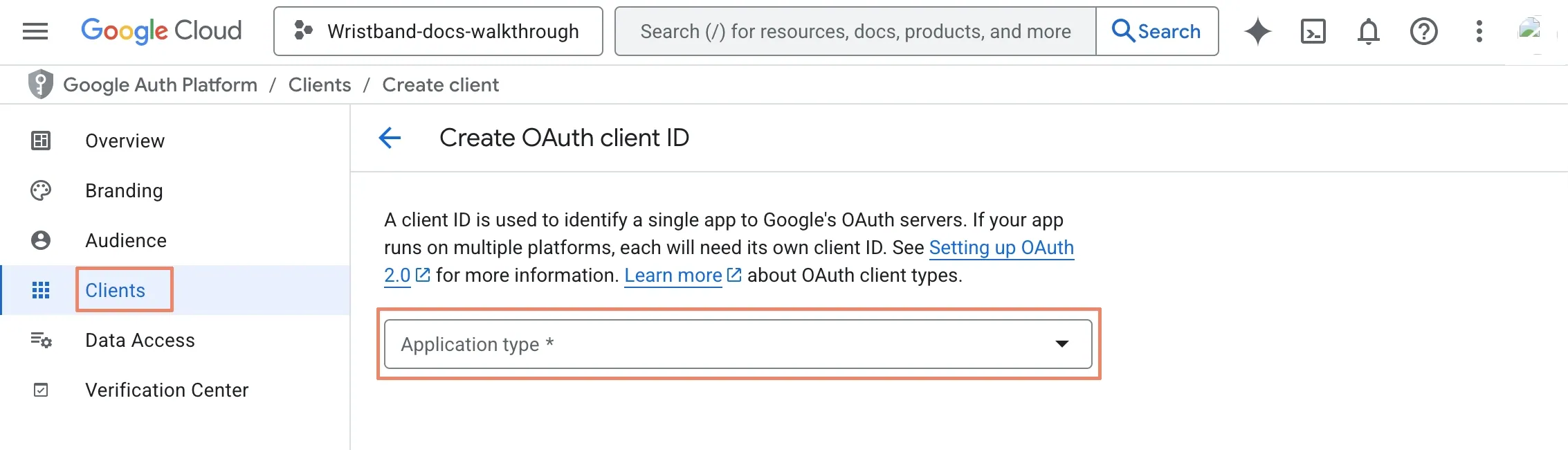Image resolution: width=1568 pixels, height=450 pixels.
Task: Click the Google Auth Platform shield icon
Action: click(41, 84)
